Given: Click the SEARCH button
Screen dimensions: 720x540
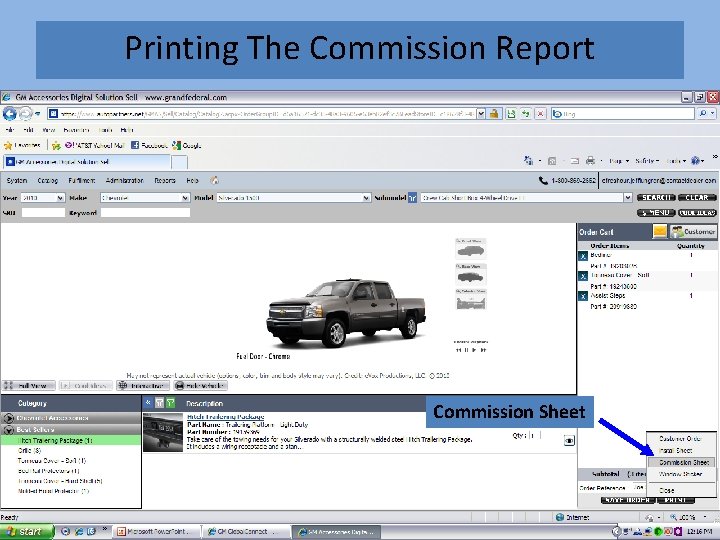Looking at the screenshot, I should (656, 197).
